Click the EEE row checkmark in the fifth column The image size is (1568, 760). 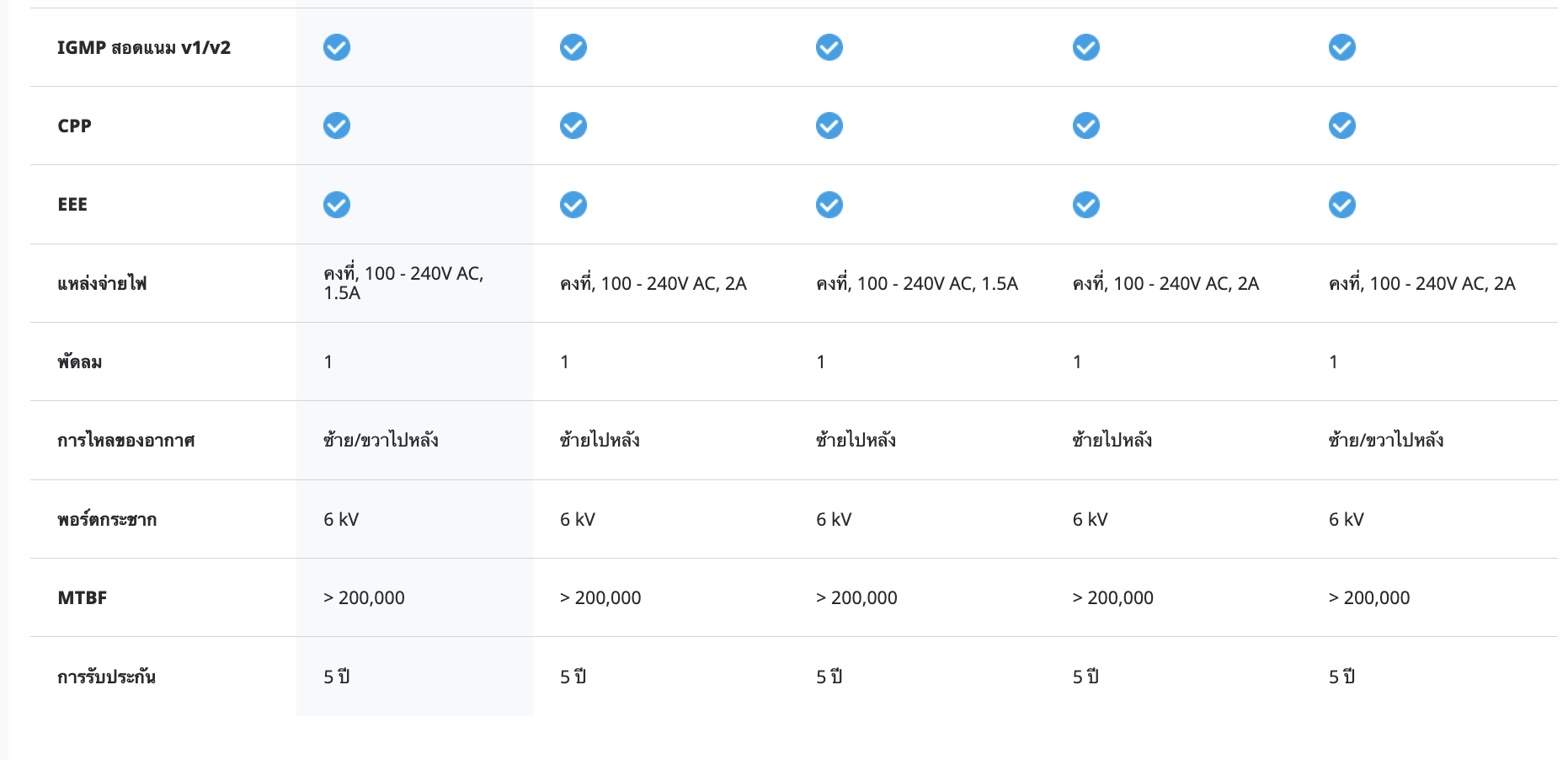point(1341,205)
